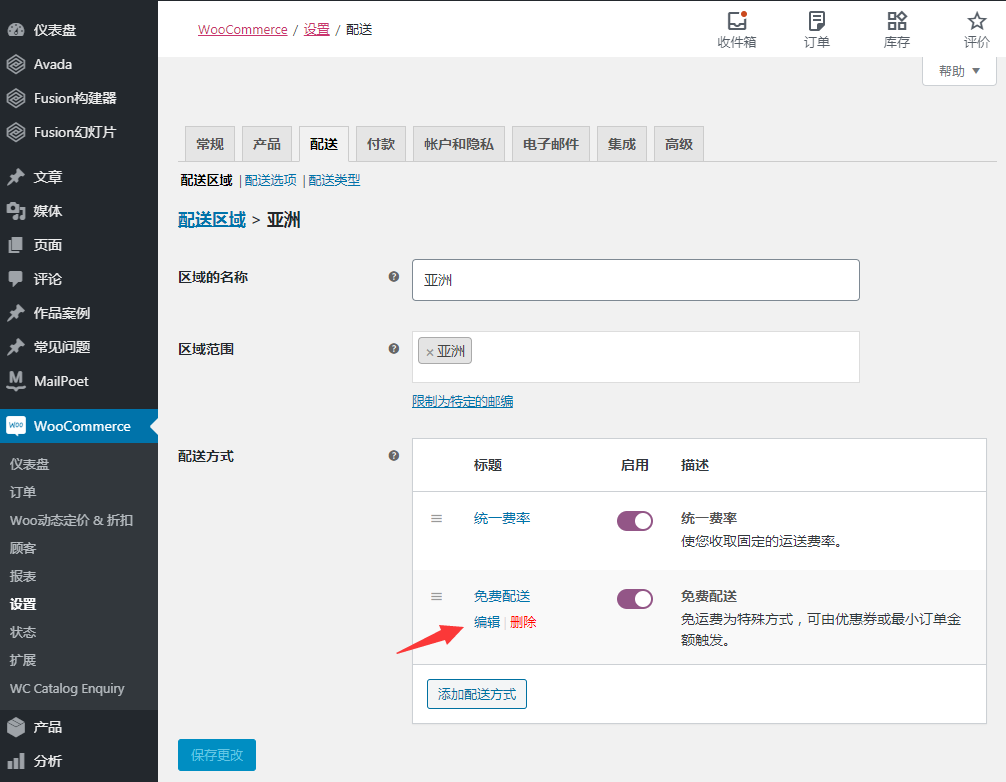Switch to the 高级 tab
Image resolution: width=1006 pixels, height=782 pixels.
(679, 144)
